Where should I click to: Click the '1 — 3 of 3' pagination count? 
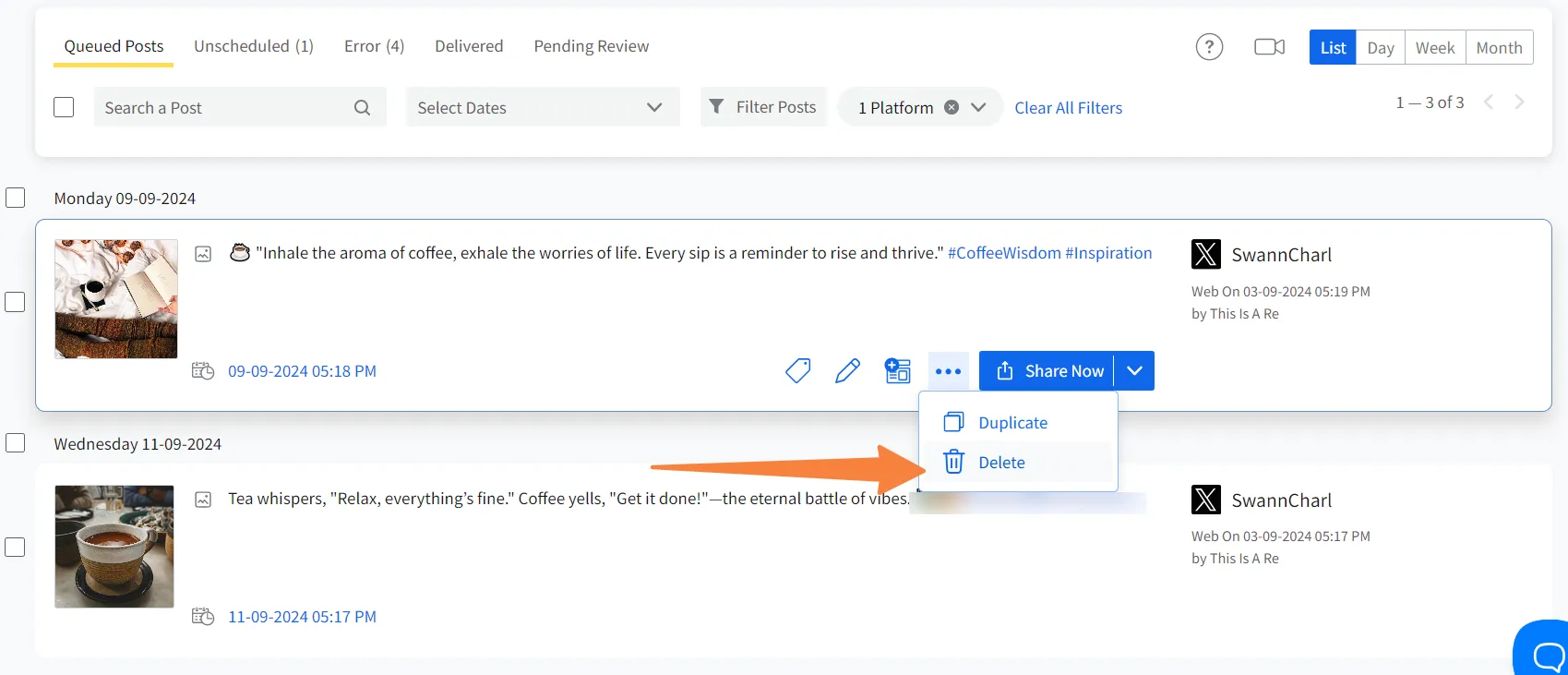1430,102
